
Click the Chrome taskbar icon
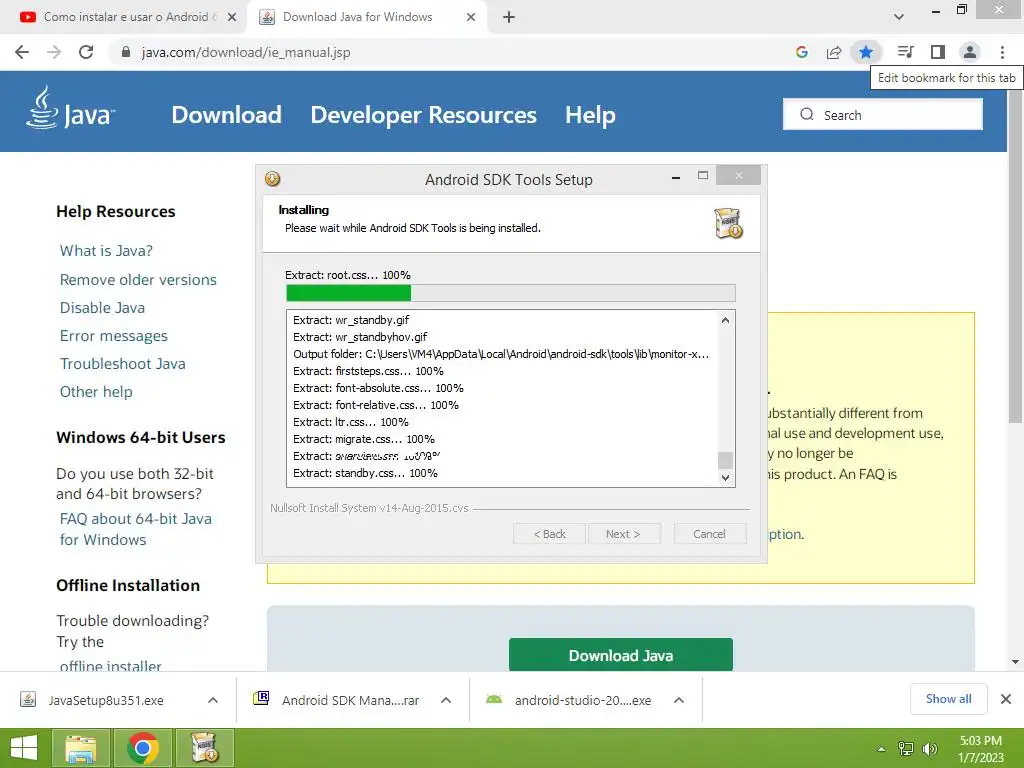point(143,748)
